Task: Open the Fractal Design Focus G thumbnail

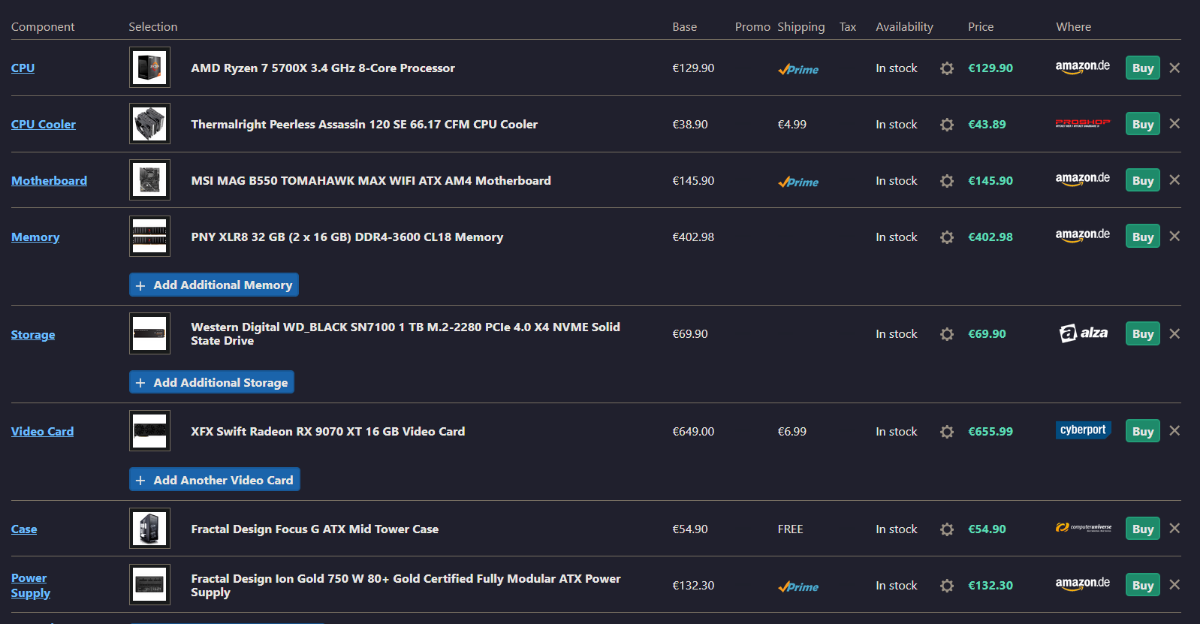Action: [150, 529]
